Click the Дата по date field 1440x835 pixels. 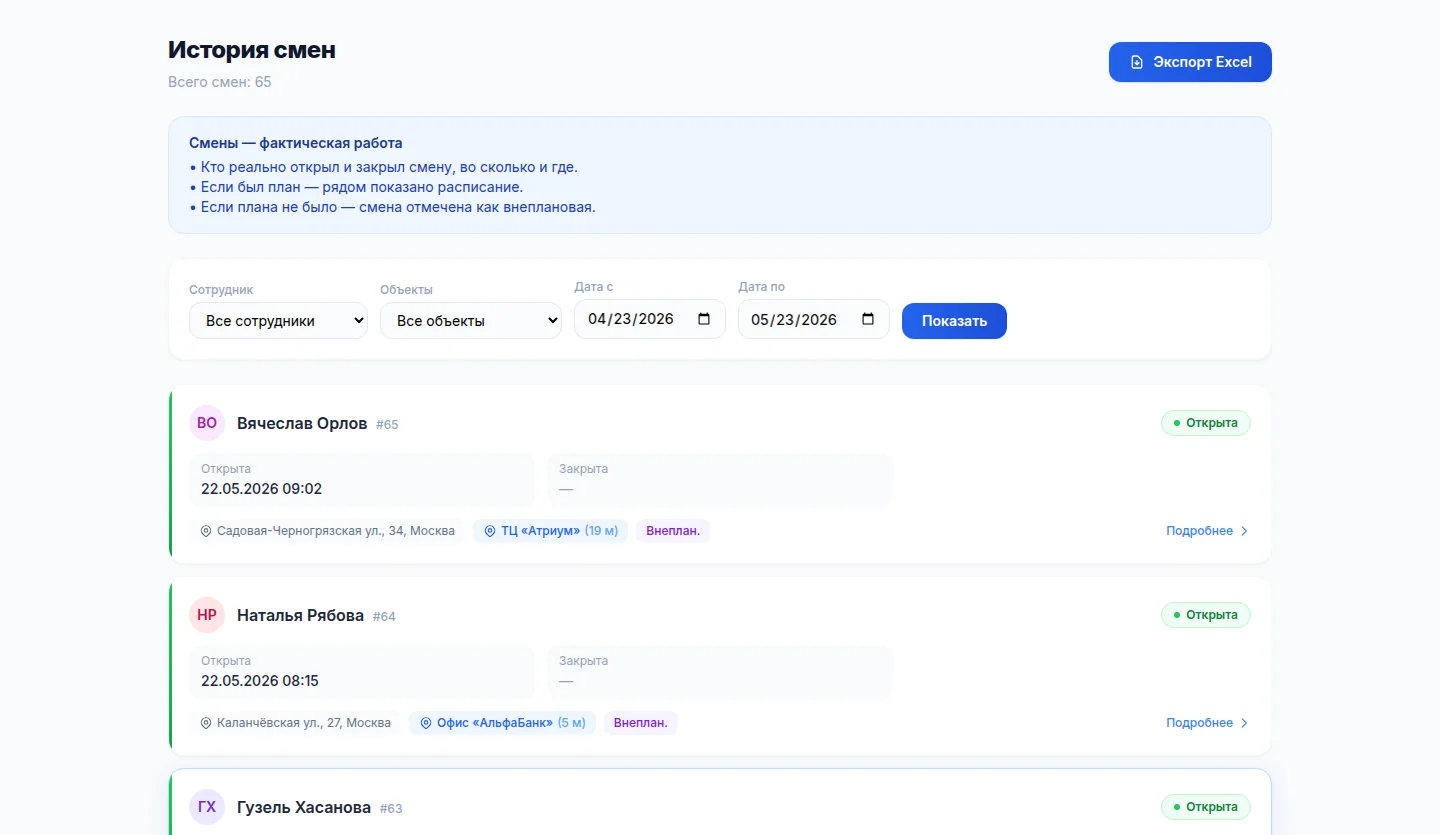pyautogui.click(x=814, y=319)
